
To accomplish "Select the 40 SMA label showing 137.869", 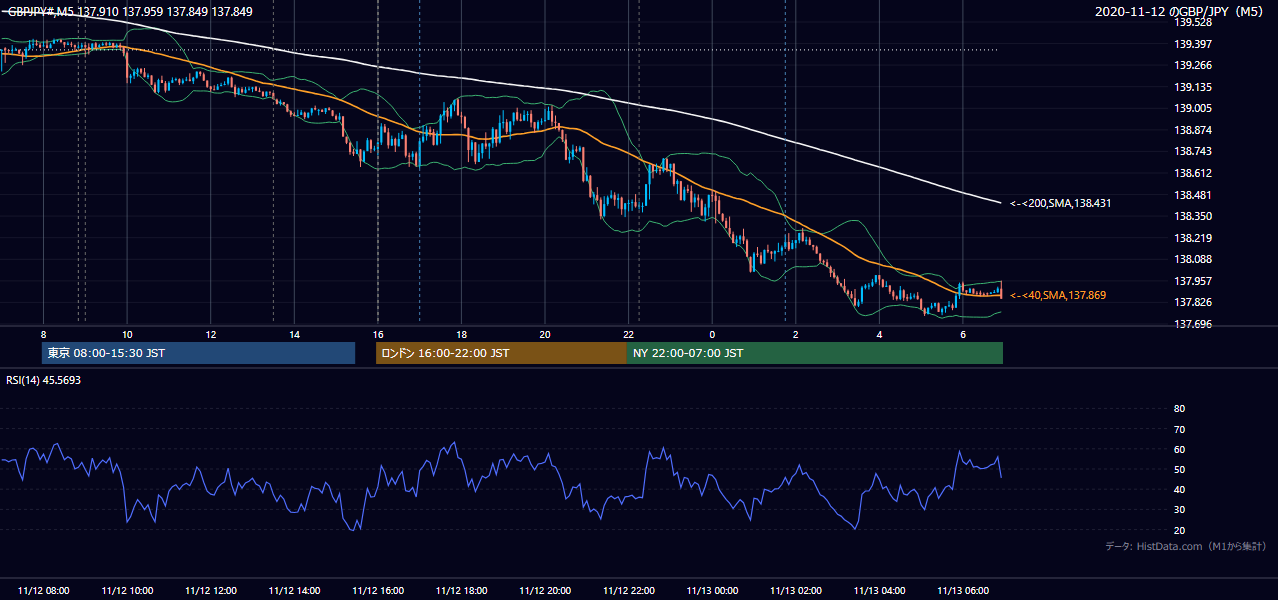I will click(1058, 295).
